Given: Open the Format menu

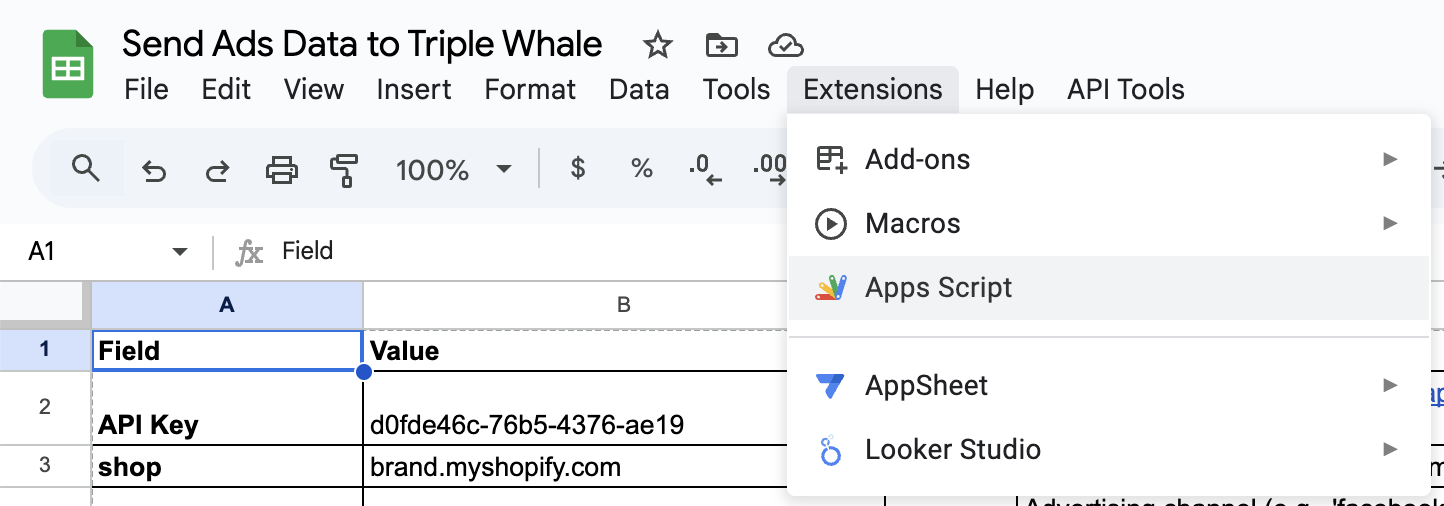Looking at the screenshot, I should click(x=530, y=90).
